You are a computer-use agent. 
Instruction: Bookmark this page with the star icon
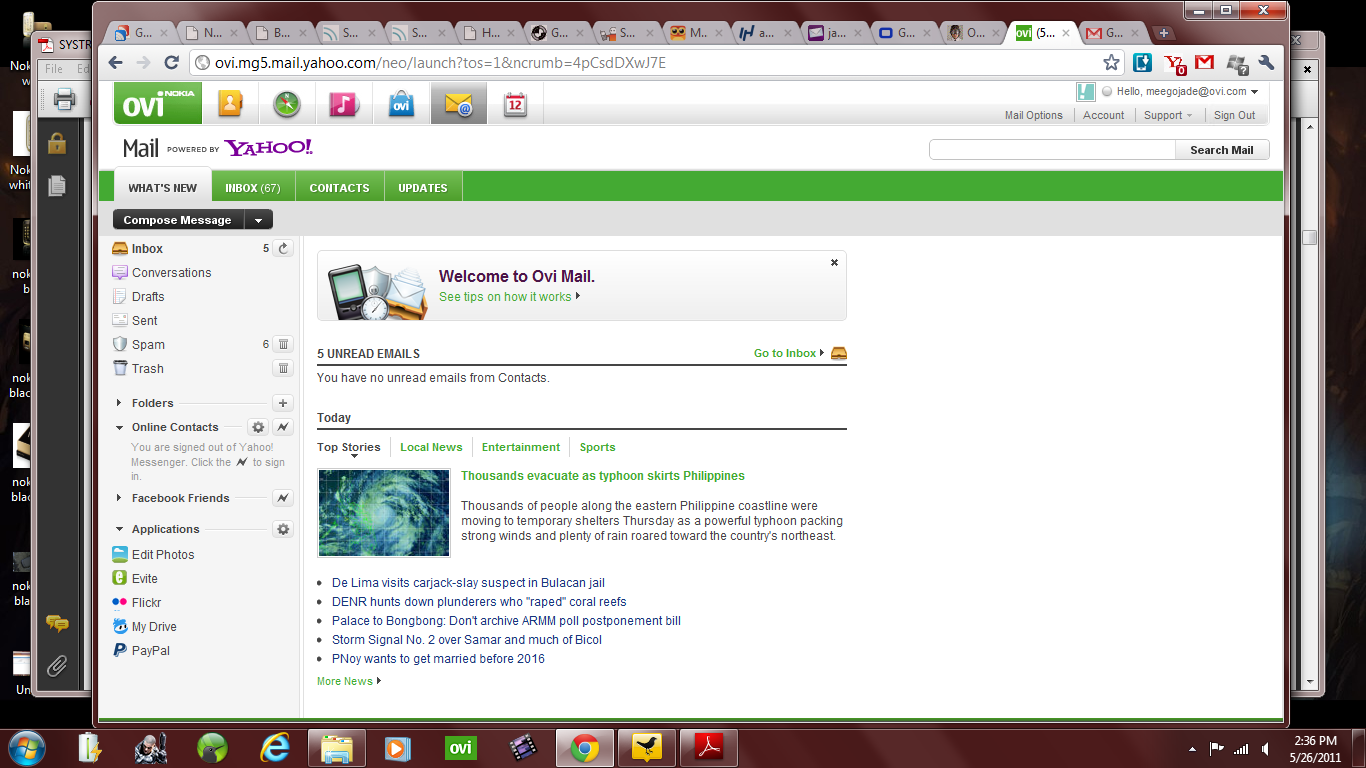(x=1111, y=62)
